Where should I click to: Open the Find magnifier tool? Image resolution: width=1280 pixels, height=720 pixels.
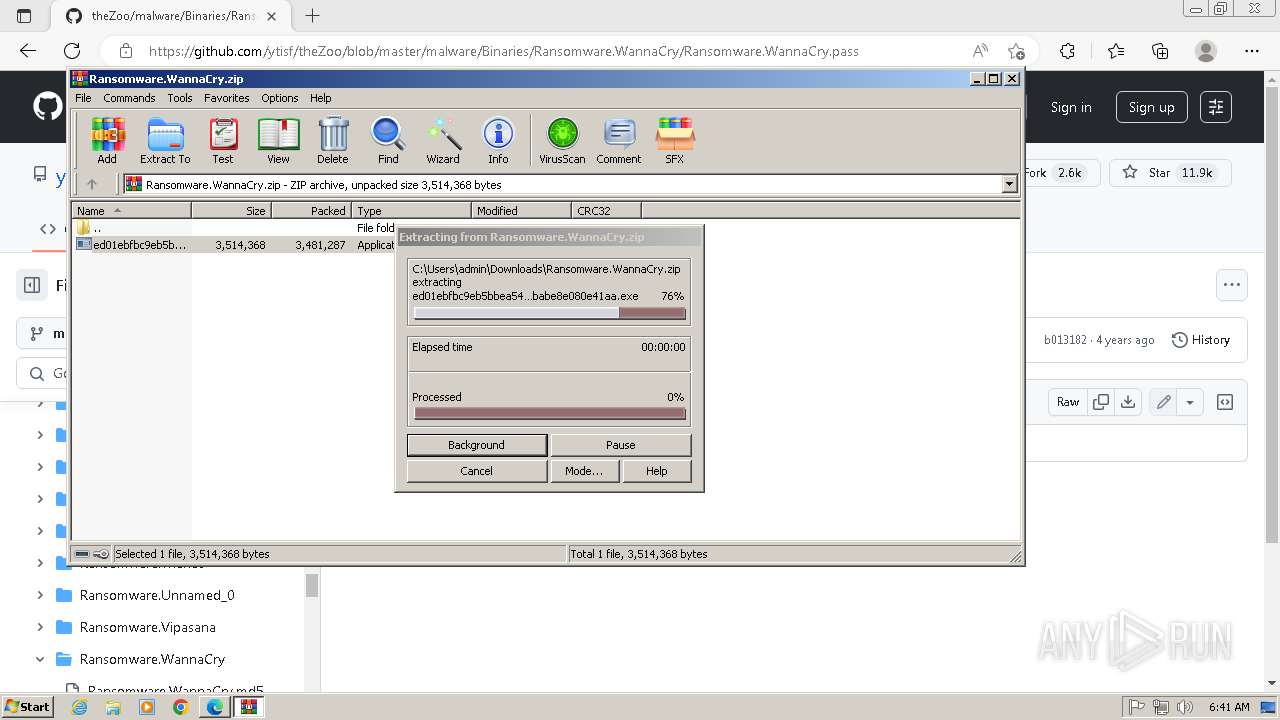coord(388,140)
